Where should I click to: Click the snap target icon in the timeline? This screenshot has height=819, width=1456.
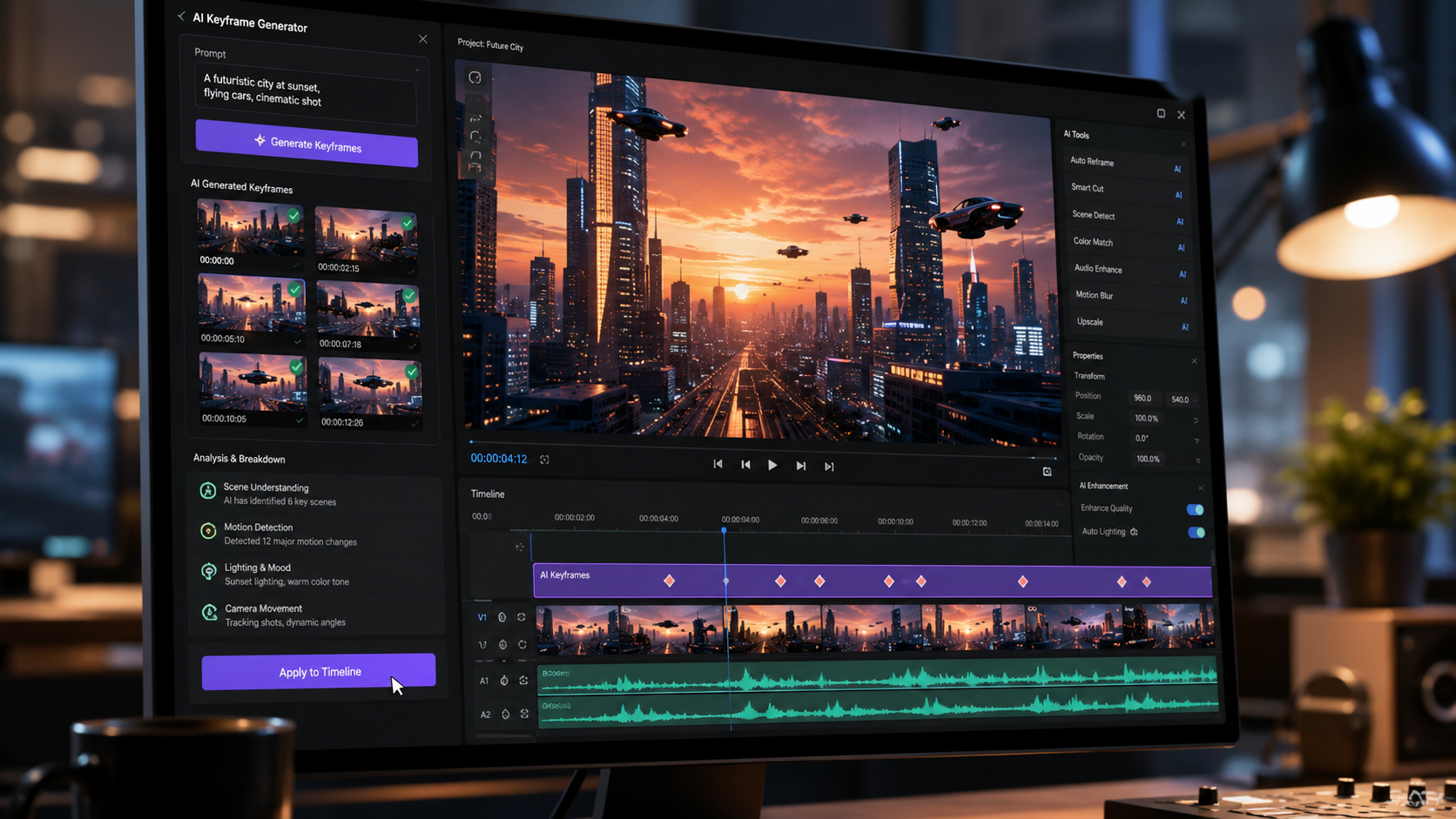pos(520,547)
